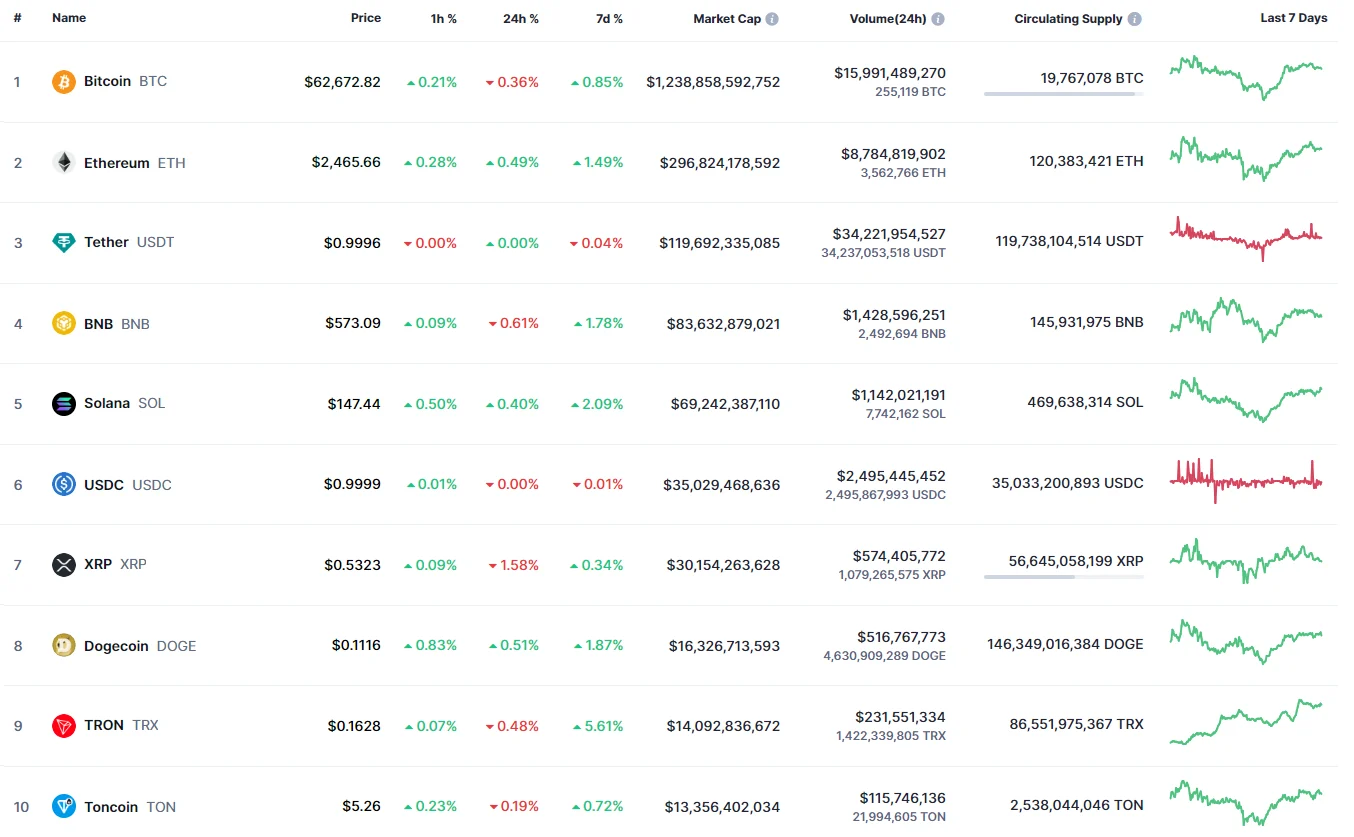Screen dimensions: 1354x837
Task: Click the Solana coin logo icon
Action: coord(64,404)
